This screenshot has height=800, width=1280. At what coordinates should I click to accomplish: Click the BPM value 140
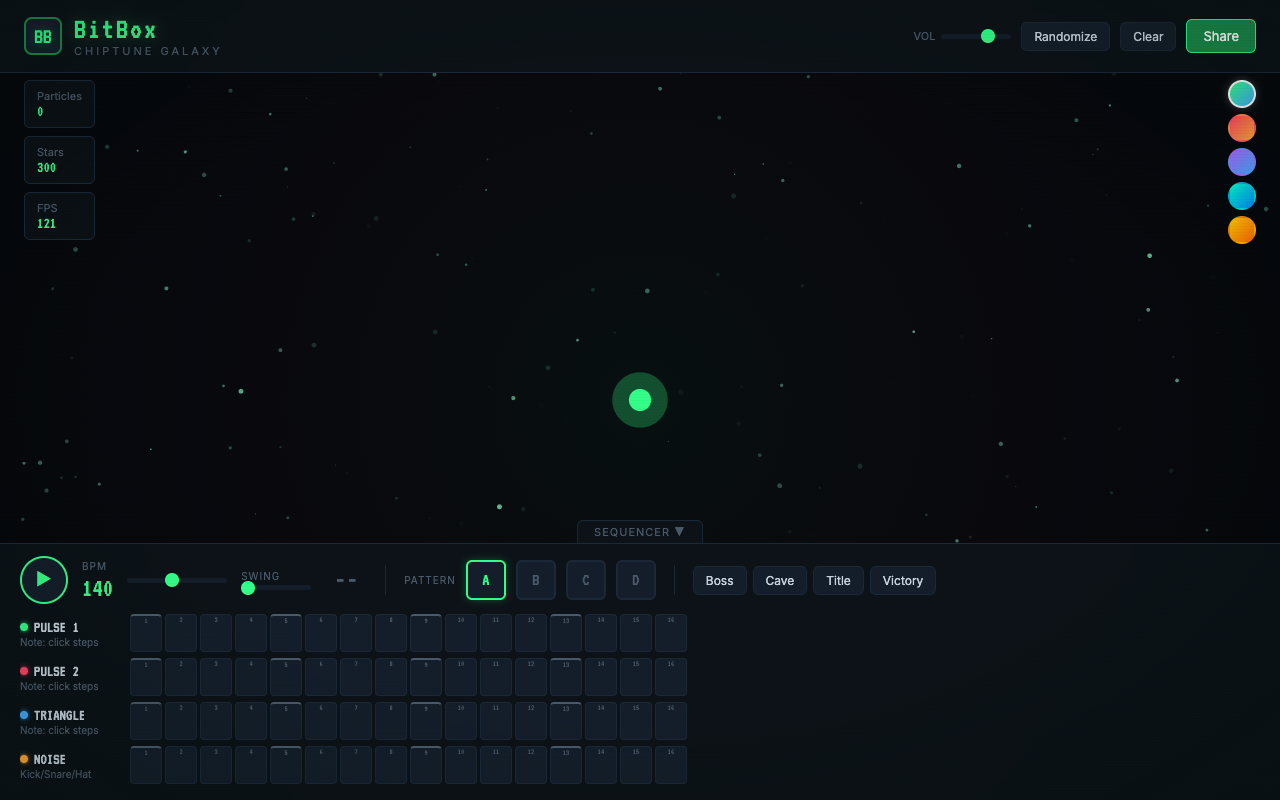click(x=97, y=590)
